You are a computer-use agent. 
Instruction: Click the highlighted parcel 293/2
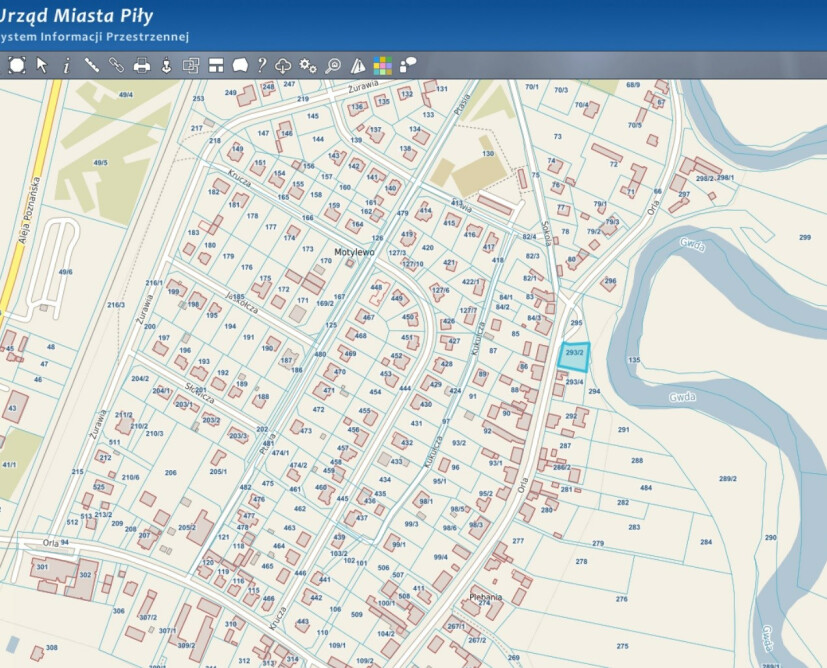(574, 356)
